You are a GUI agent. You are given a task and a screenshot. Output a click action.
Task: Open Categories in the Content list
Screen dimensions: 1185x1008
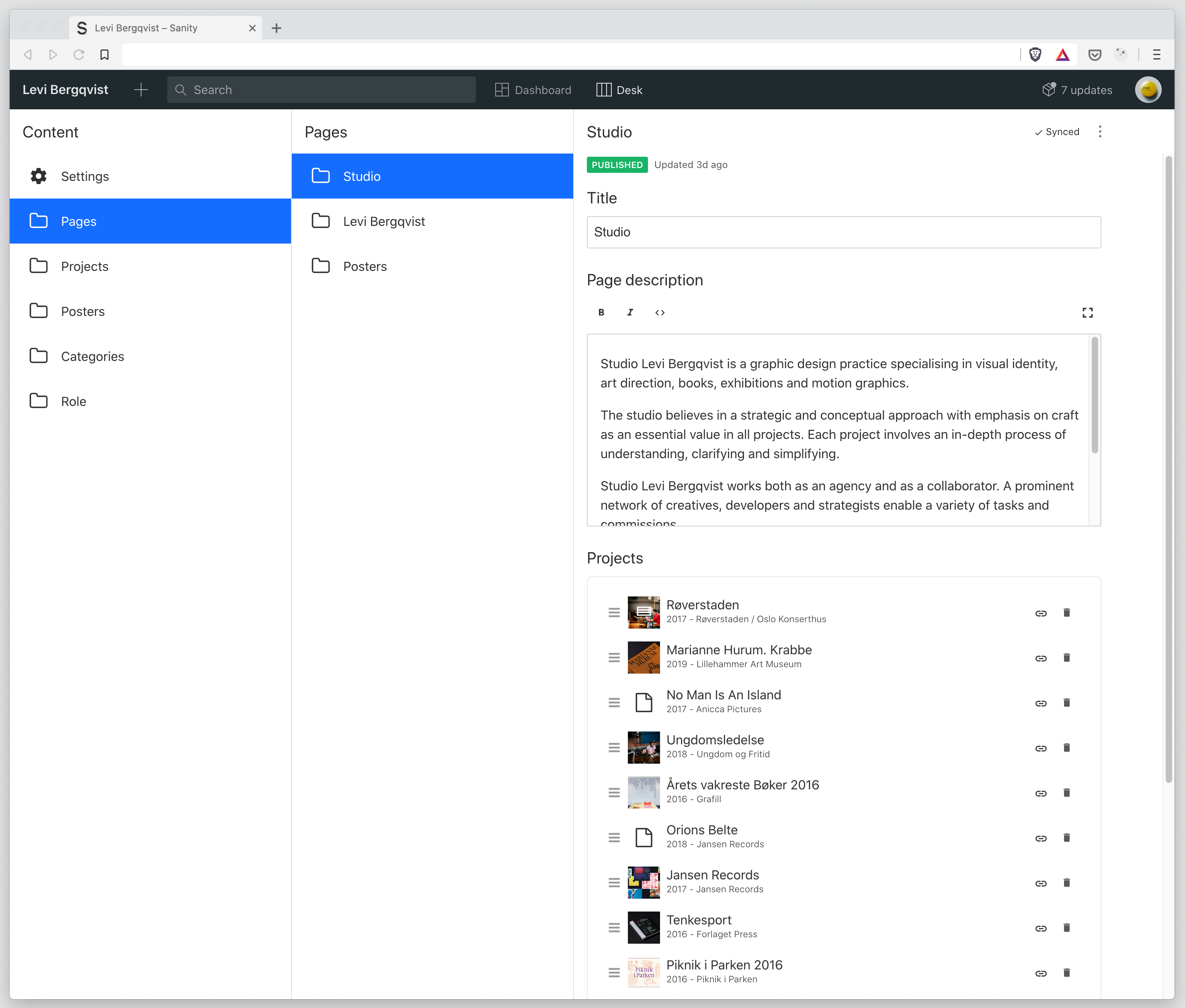[150, 356]
